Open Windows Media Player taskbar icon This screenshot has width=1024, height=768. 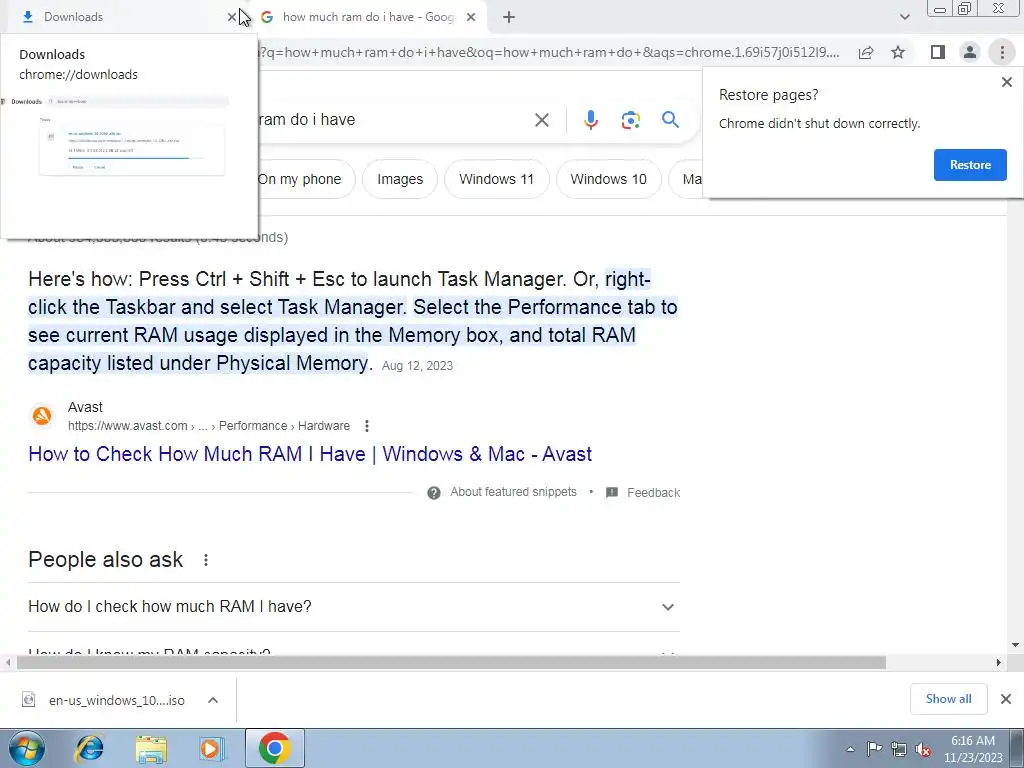pos(211,748)
